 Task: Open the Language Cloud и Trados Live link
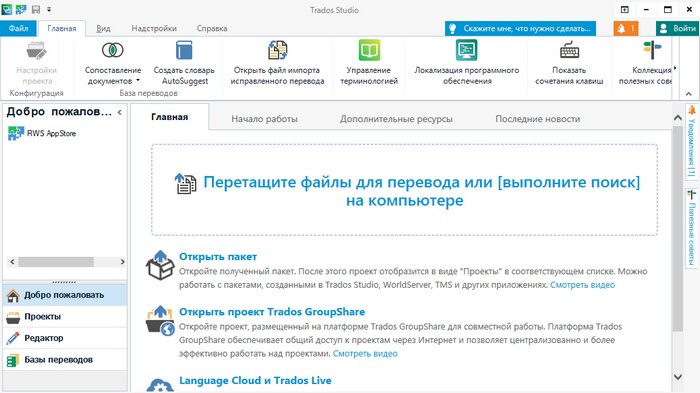tap(255, 380)
